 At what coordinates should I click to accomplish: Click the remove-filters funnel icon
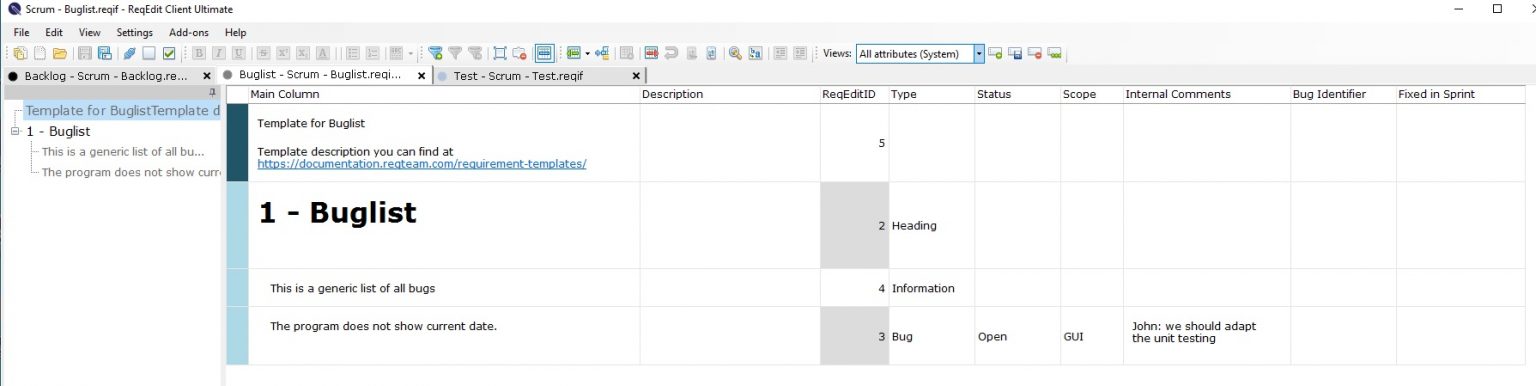click(x=475, y=54)
